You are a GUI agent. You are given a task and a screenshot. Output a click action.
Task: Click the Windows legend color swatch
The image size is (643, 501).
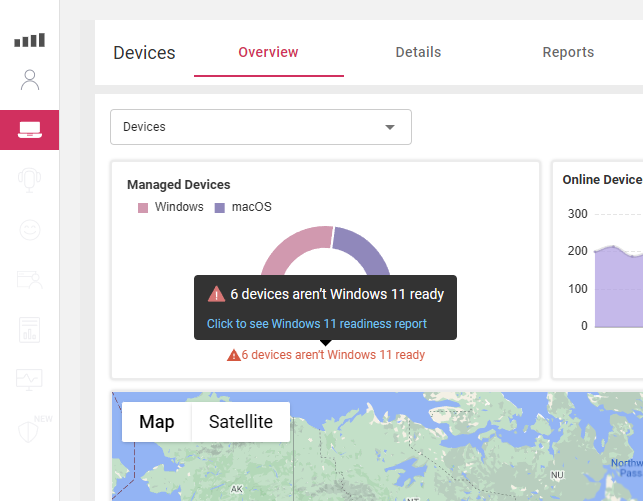143,208
